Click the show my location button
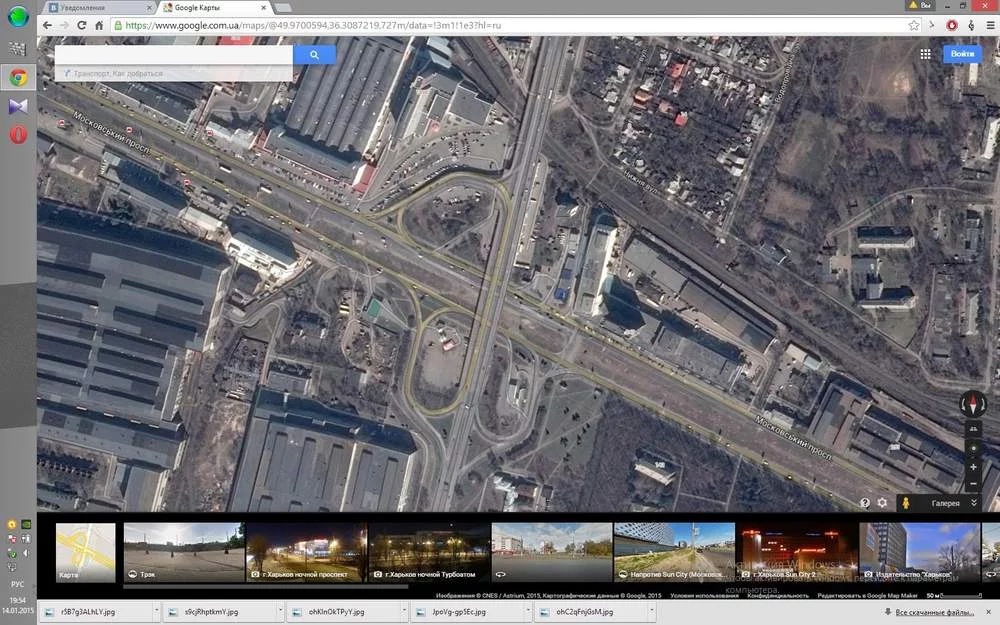1000x625 pixels. click(973, 449)
